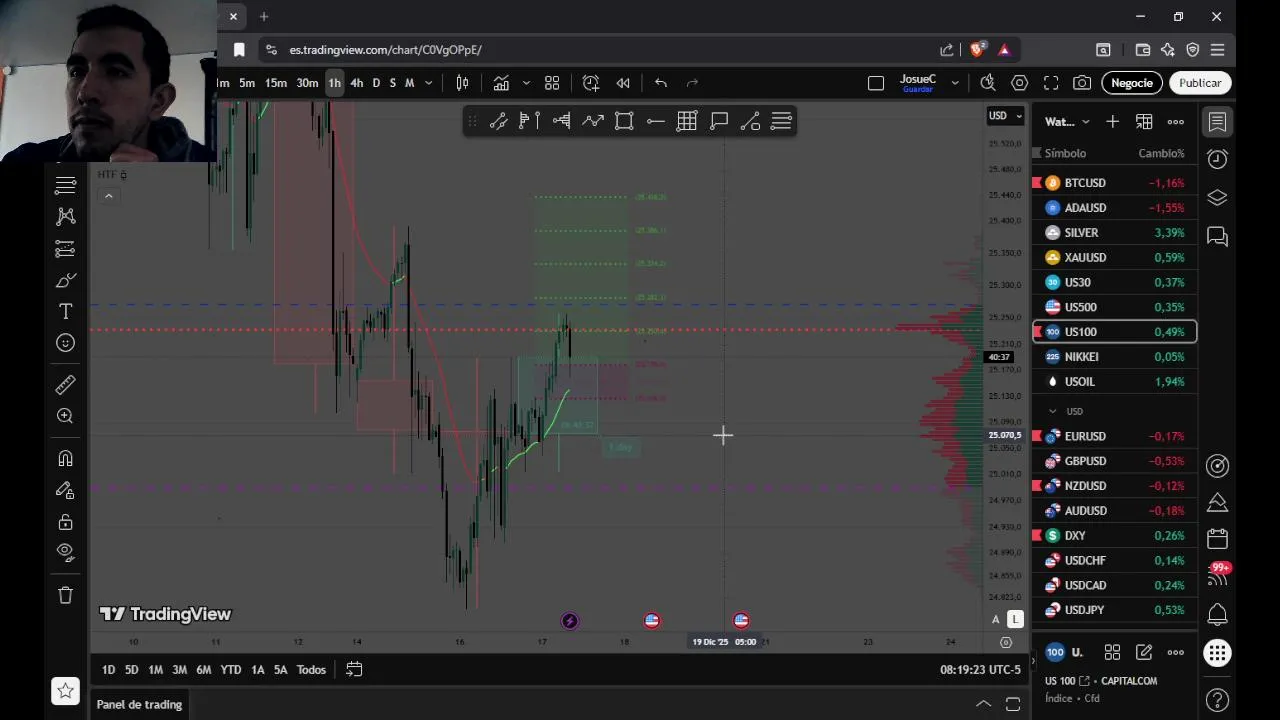
Task: Open the go-to date calendar
Action: click(x=354, y=670)
